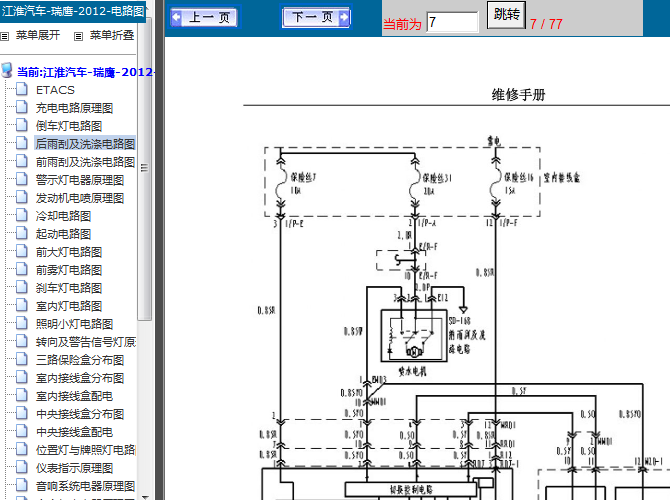Open 位置灯与牌照灯电路 item
Viewport: 670px width, 500px height.
pyautogui.click(x=85, y=450)
